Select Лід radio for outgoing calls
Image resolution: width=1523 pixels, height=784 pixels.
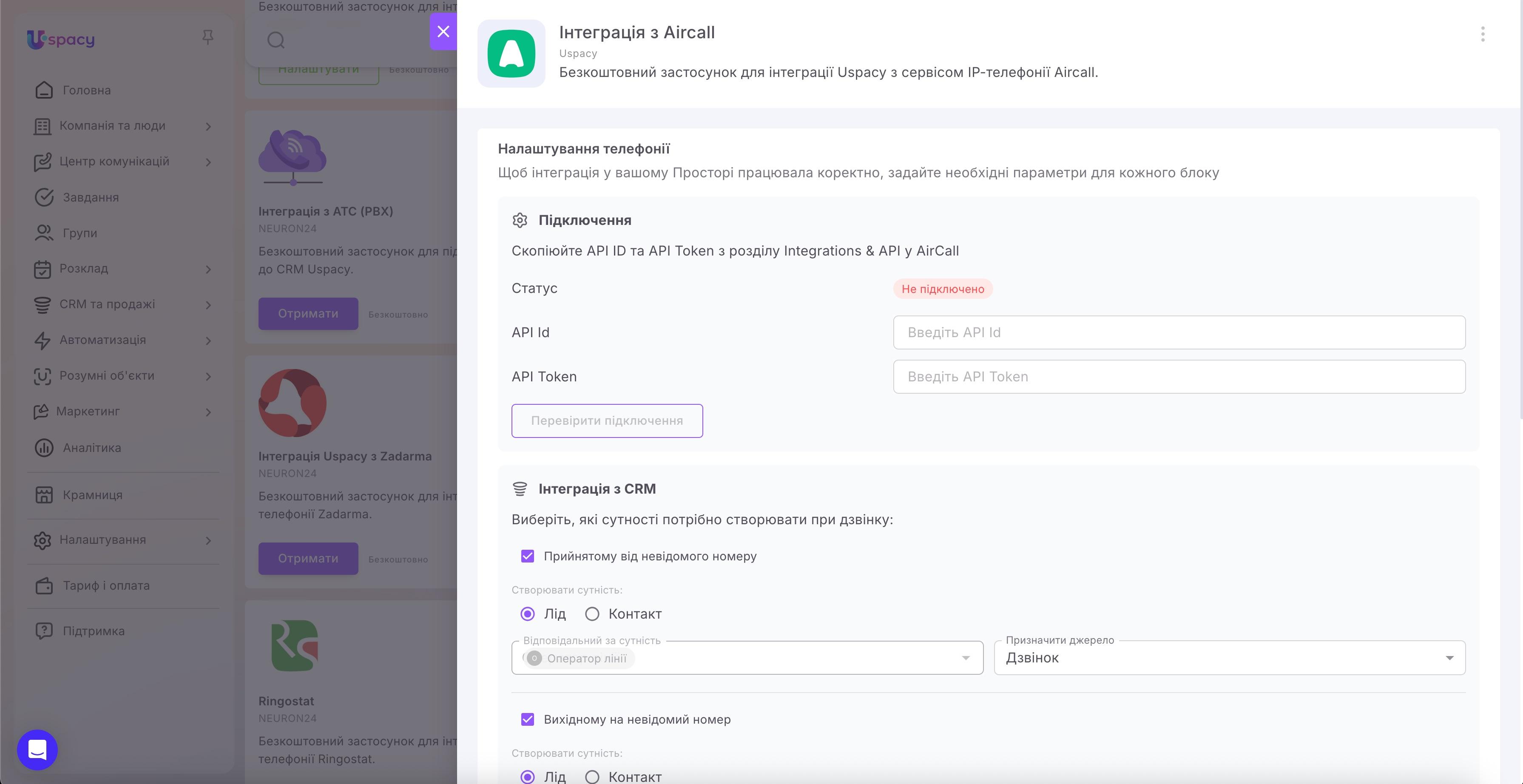[527, 777]
